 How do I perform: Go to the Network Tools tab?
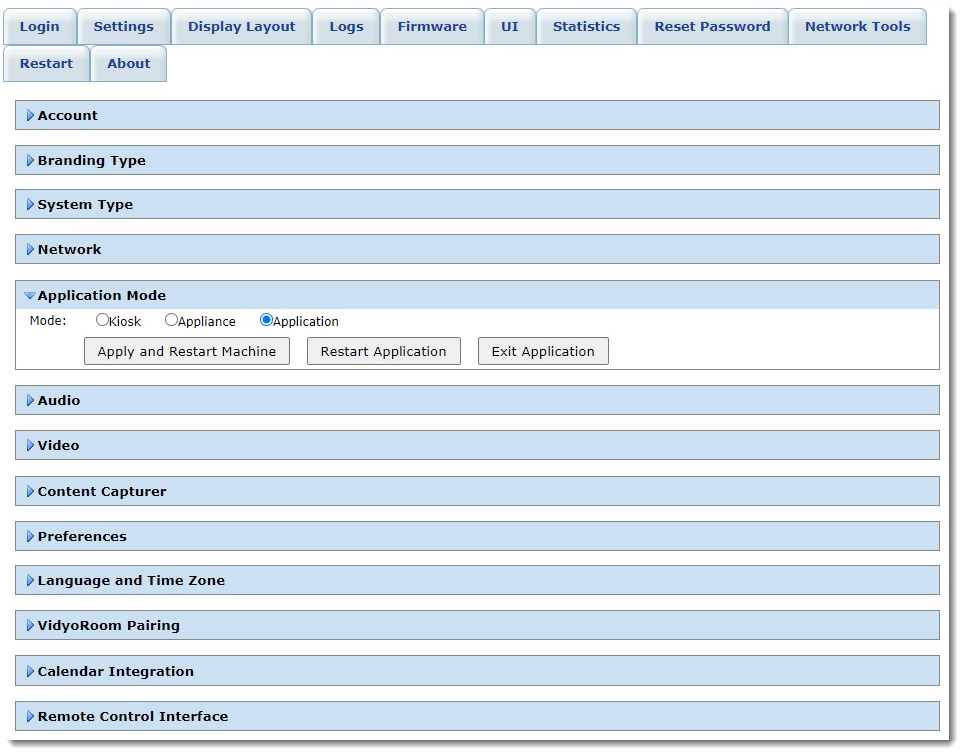click(x=858, y=26)
